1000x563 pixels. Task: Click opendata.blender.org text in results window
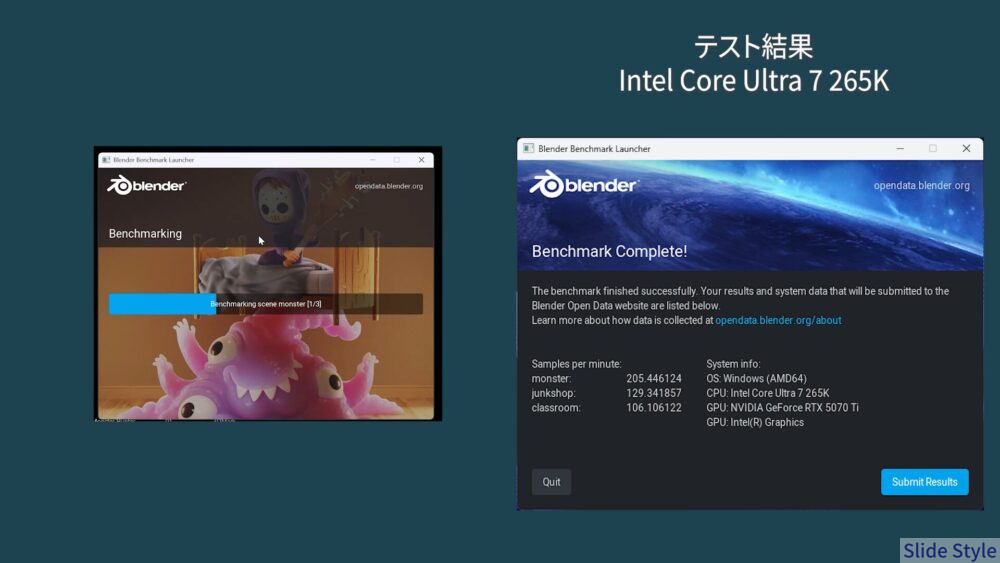922,186
